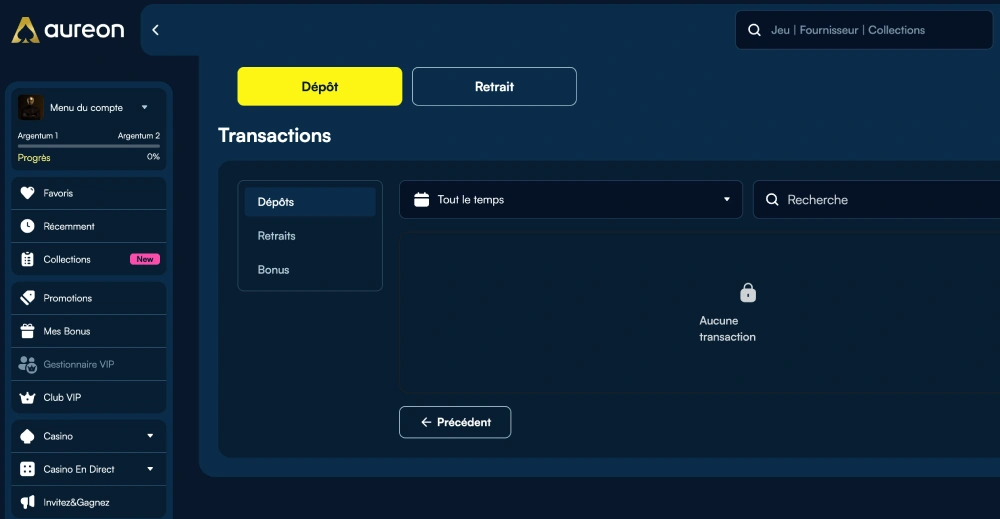This screenshot has width=1000, height=519.
Task: Collapse the sidebar with the back chevron
Action: pos(155,30)
